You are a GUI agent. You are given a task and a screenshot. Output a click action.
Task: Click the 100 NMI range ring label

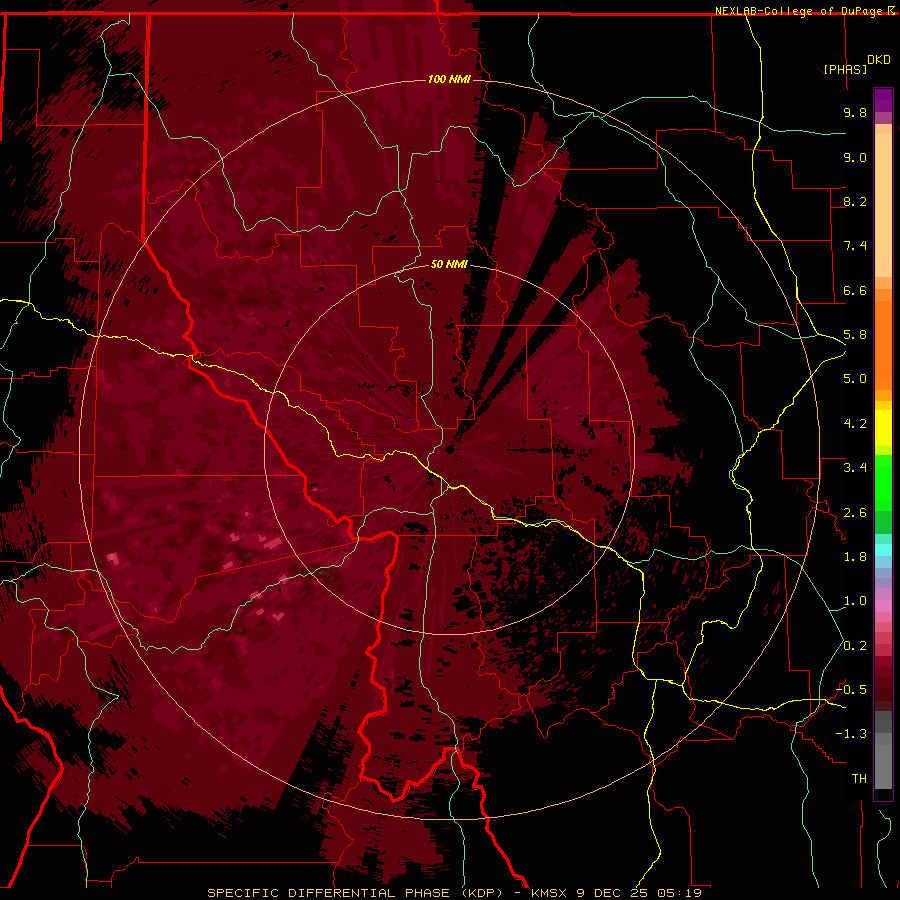coord(449,79)
